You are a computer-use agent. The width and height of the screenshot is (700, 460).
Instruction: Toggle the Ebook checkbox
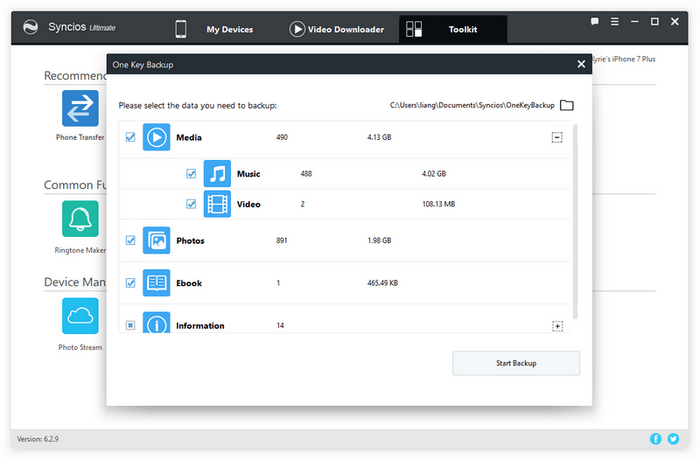pos(130,283)
